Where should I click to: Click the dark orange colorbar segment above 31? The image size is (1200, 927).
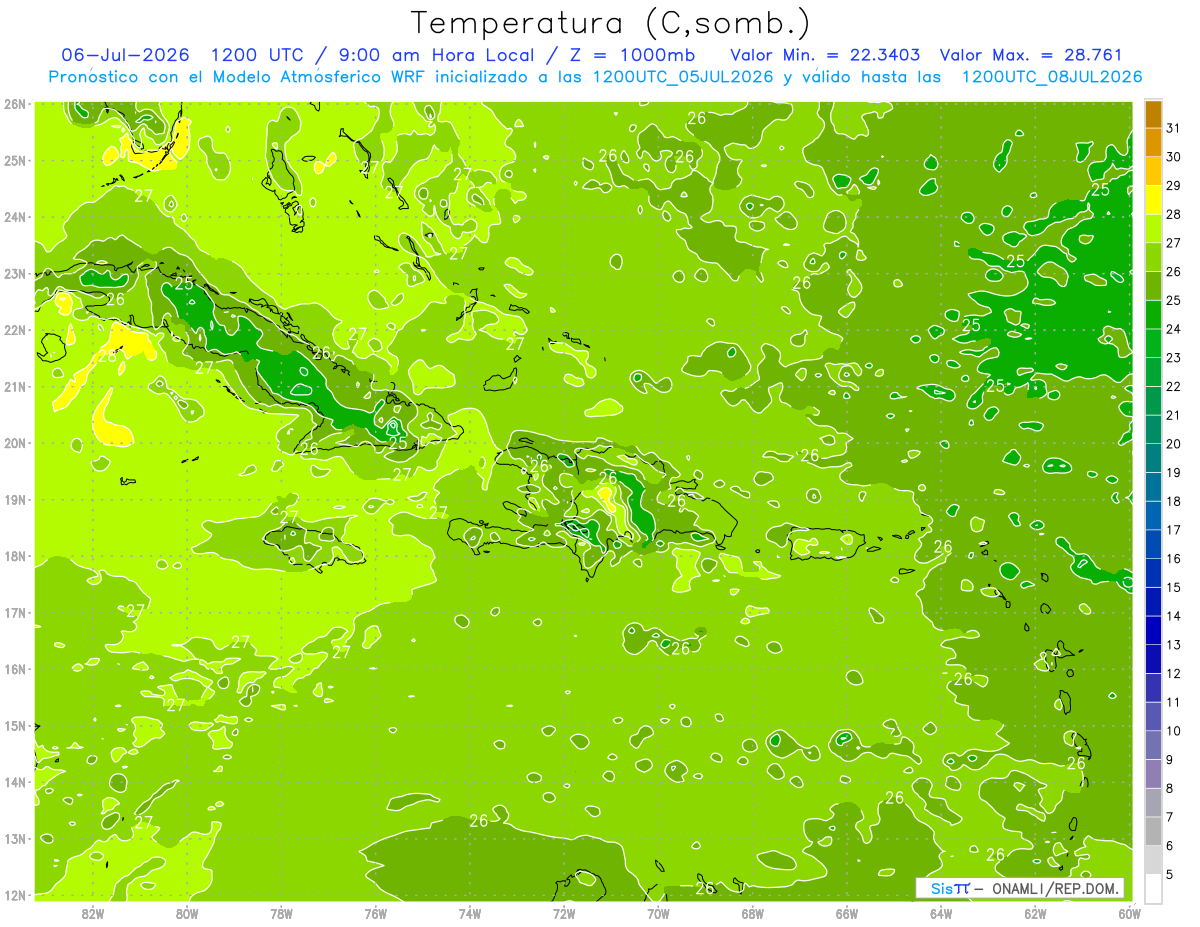click(1153, 115)
